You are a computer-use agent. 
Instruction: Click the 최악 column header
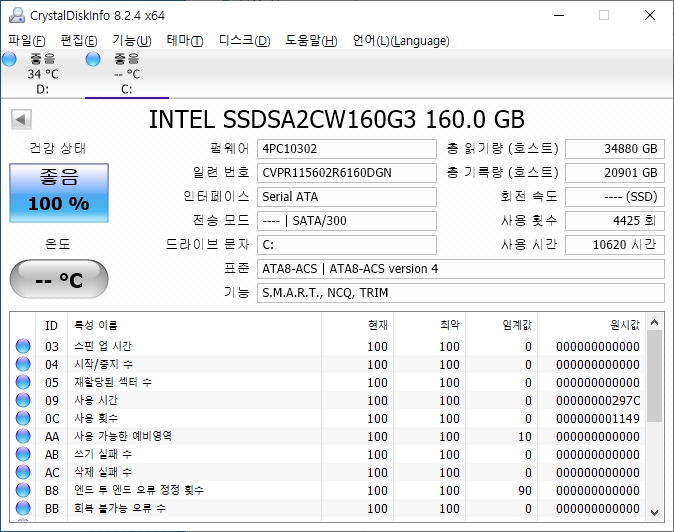coord(429,325)
